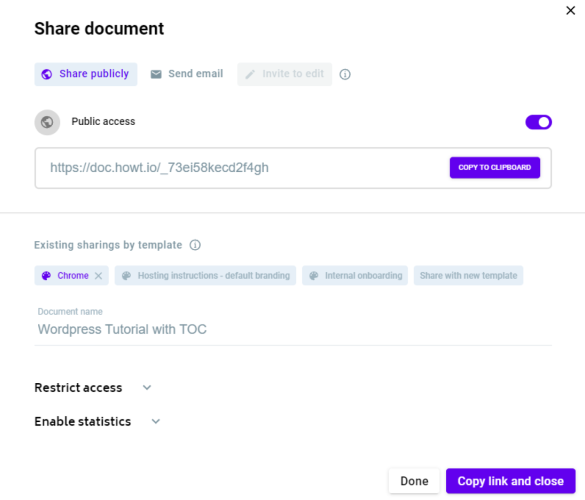Click info icon beside Existing sharings by template

195,245
